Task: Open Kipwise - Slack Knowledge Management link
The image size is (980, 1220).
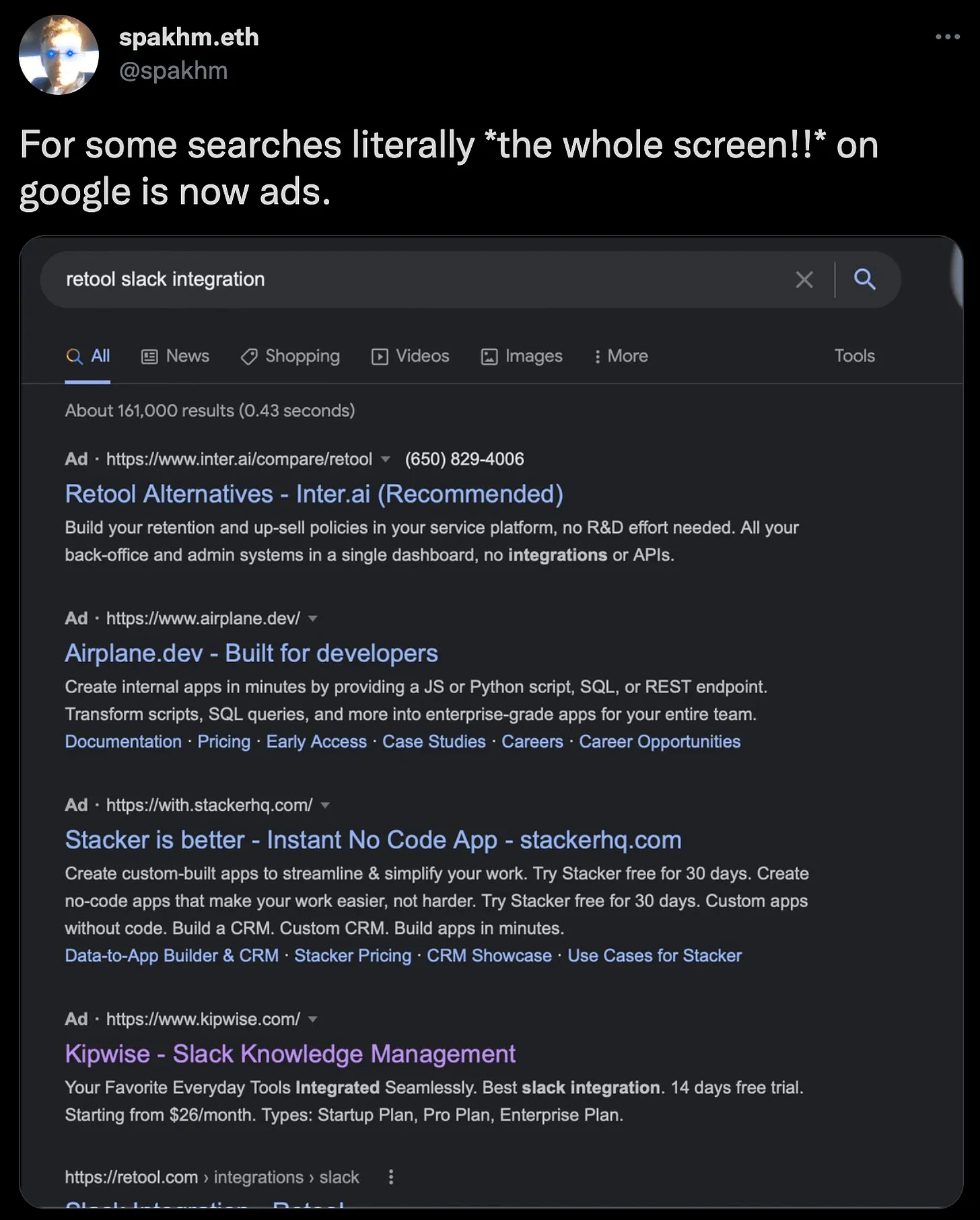Action: point(290,1054)
